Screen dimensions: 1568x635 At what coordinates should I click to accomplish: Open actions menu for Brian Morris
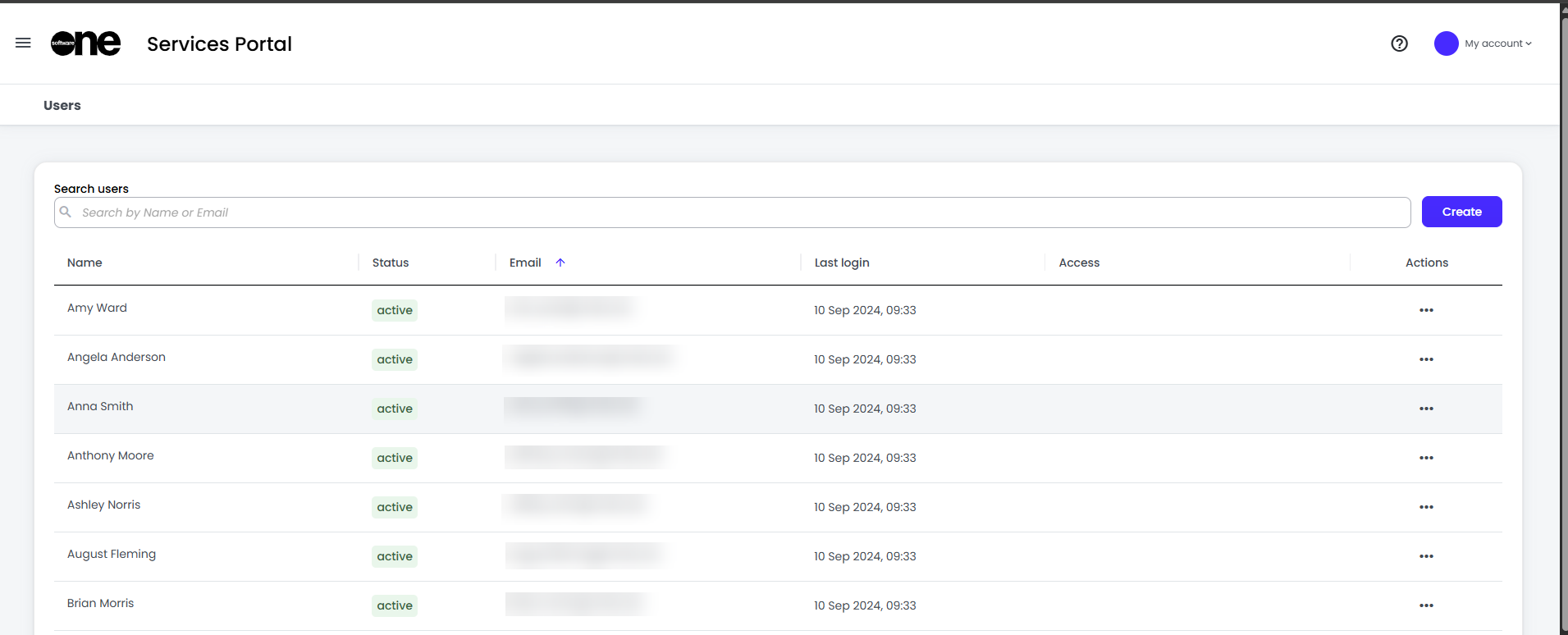tap(1426, 605)
